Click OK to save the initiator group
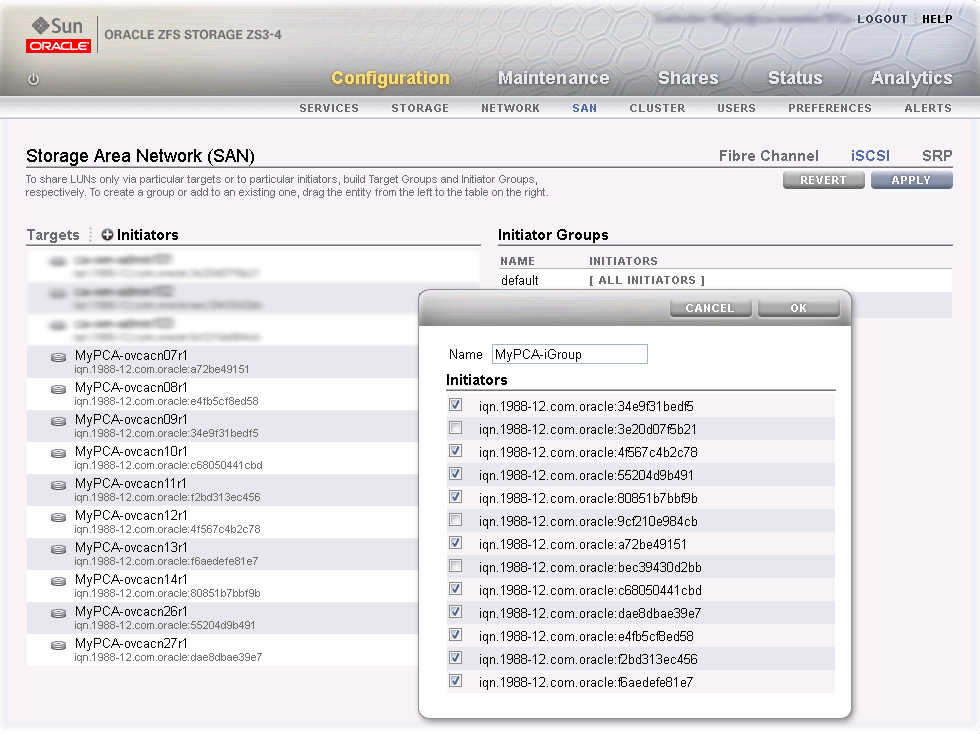980x734 pixels. coord(799,308)
